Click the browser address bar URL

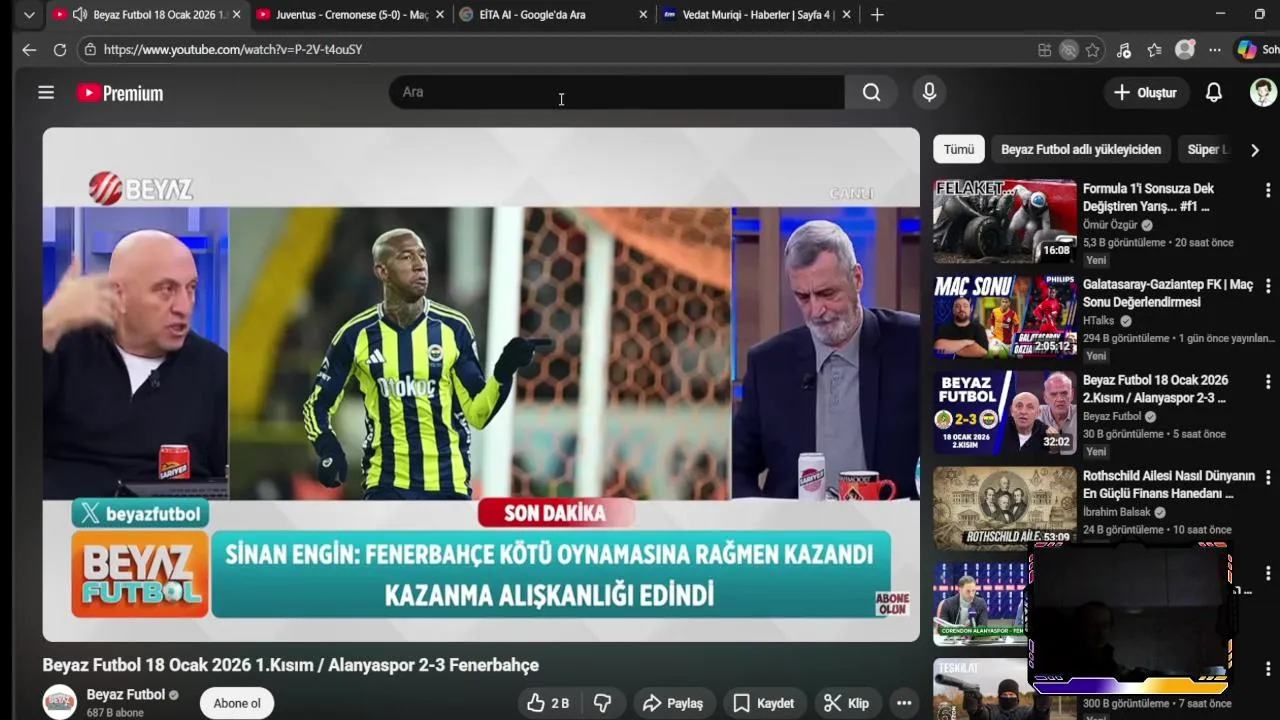pos(233,50)
